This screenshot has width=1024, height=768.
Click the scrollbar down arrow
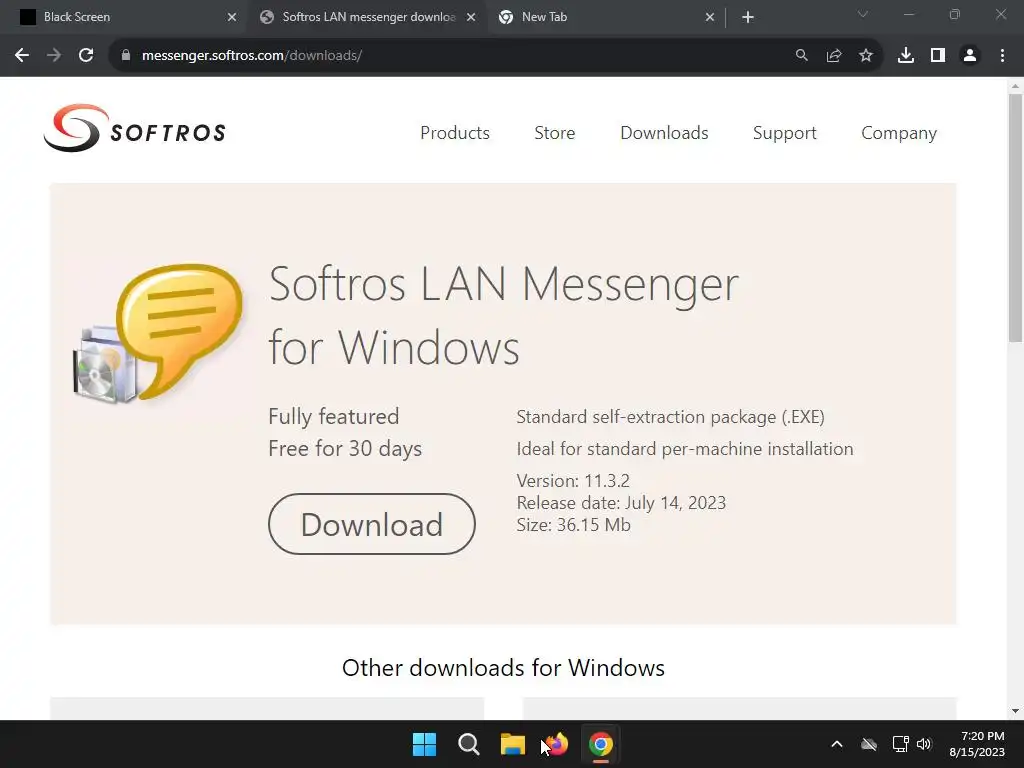point(1015,711)
